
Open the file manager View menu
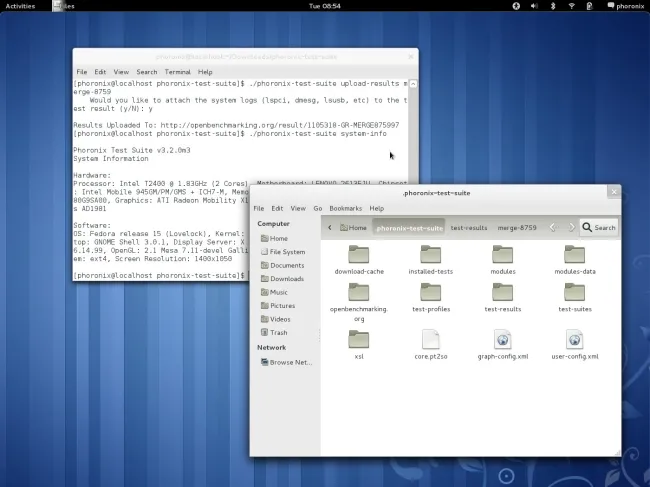pos(298,208)
